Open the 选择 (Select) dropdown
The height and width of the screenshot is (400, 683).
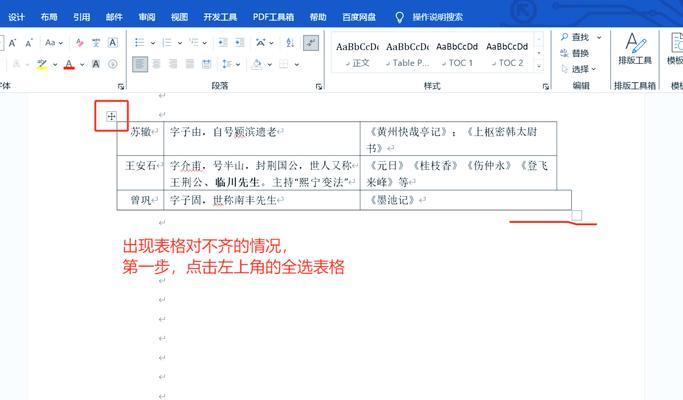click(579, 69)
